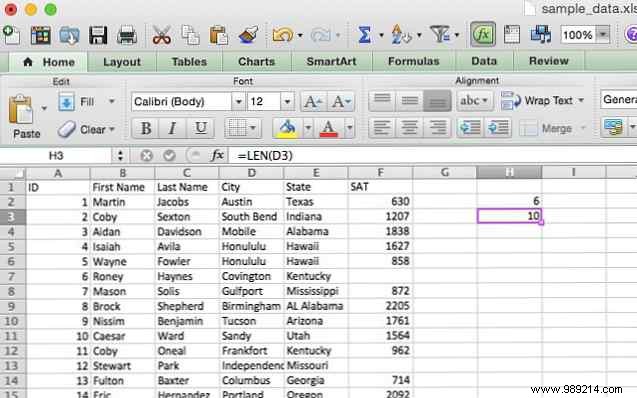The image size is (637, 398).
Task: Switch to the Charts tab
Action: (256, 61)
